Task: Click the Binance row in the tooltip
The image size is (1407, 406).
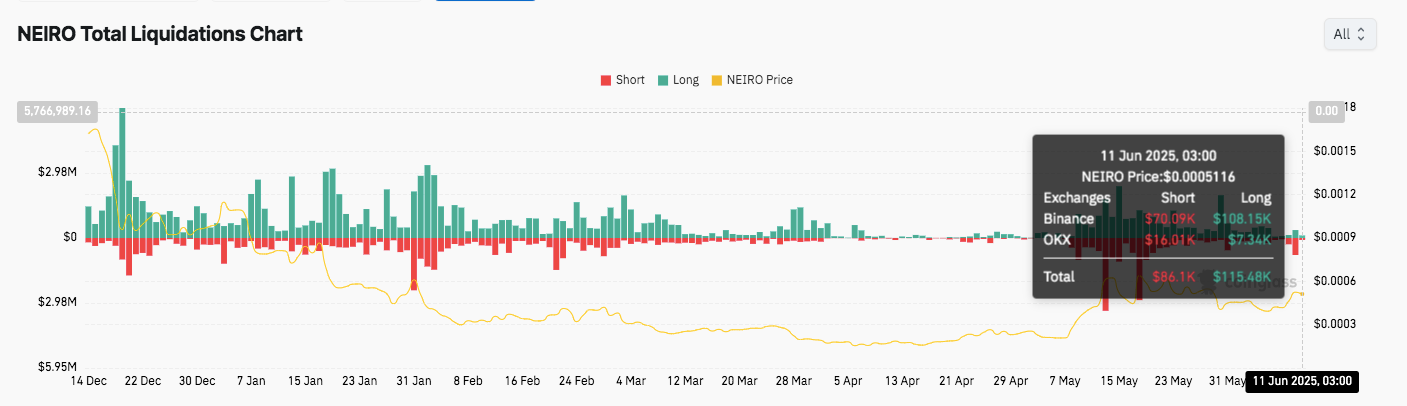Action: tap(1157, 218)
